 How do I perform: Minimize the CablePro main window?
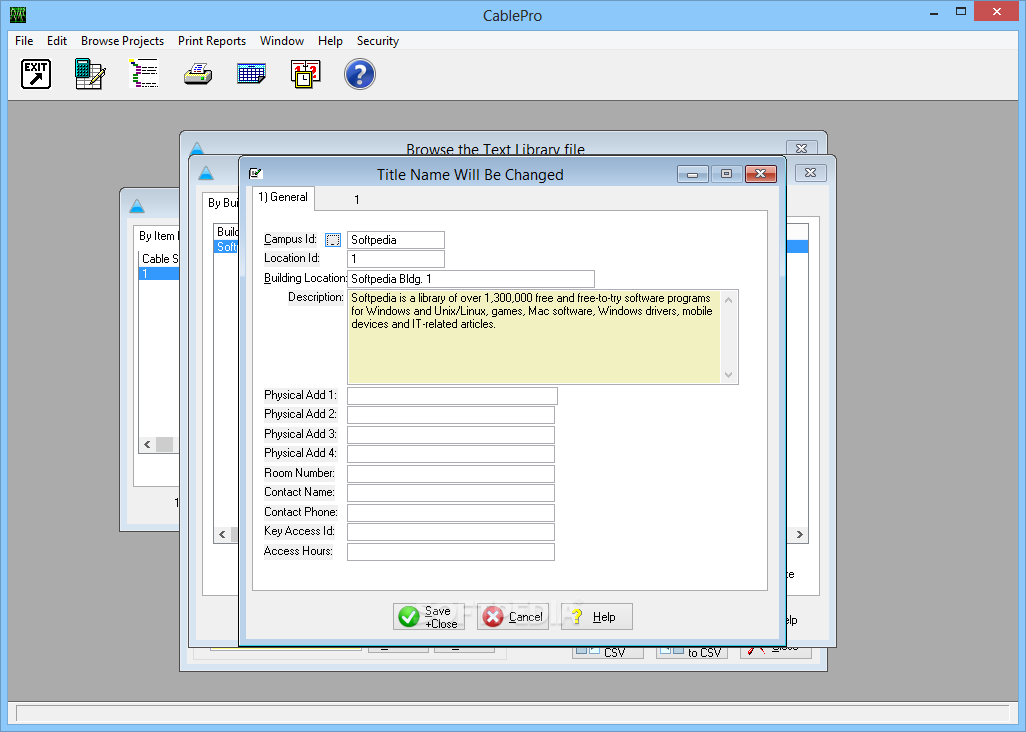coord(934,12)
